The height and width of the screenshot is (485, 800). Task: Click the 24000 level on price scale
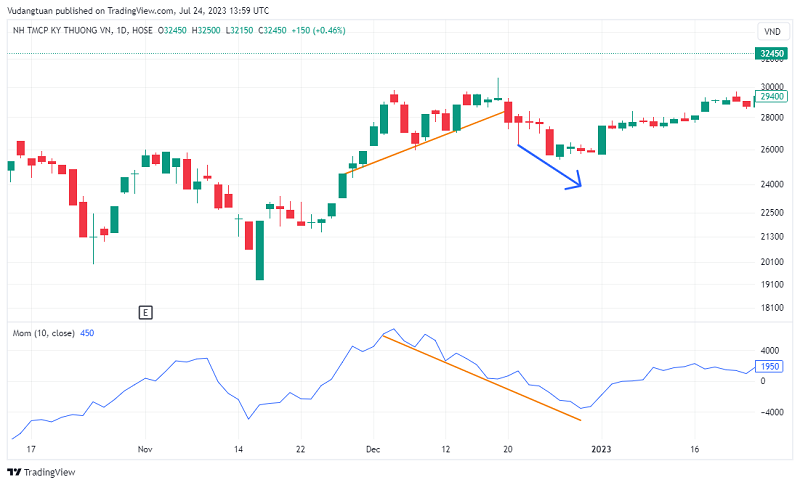pyautogui.click(x=771, y=185)
